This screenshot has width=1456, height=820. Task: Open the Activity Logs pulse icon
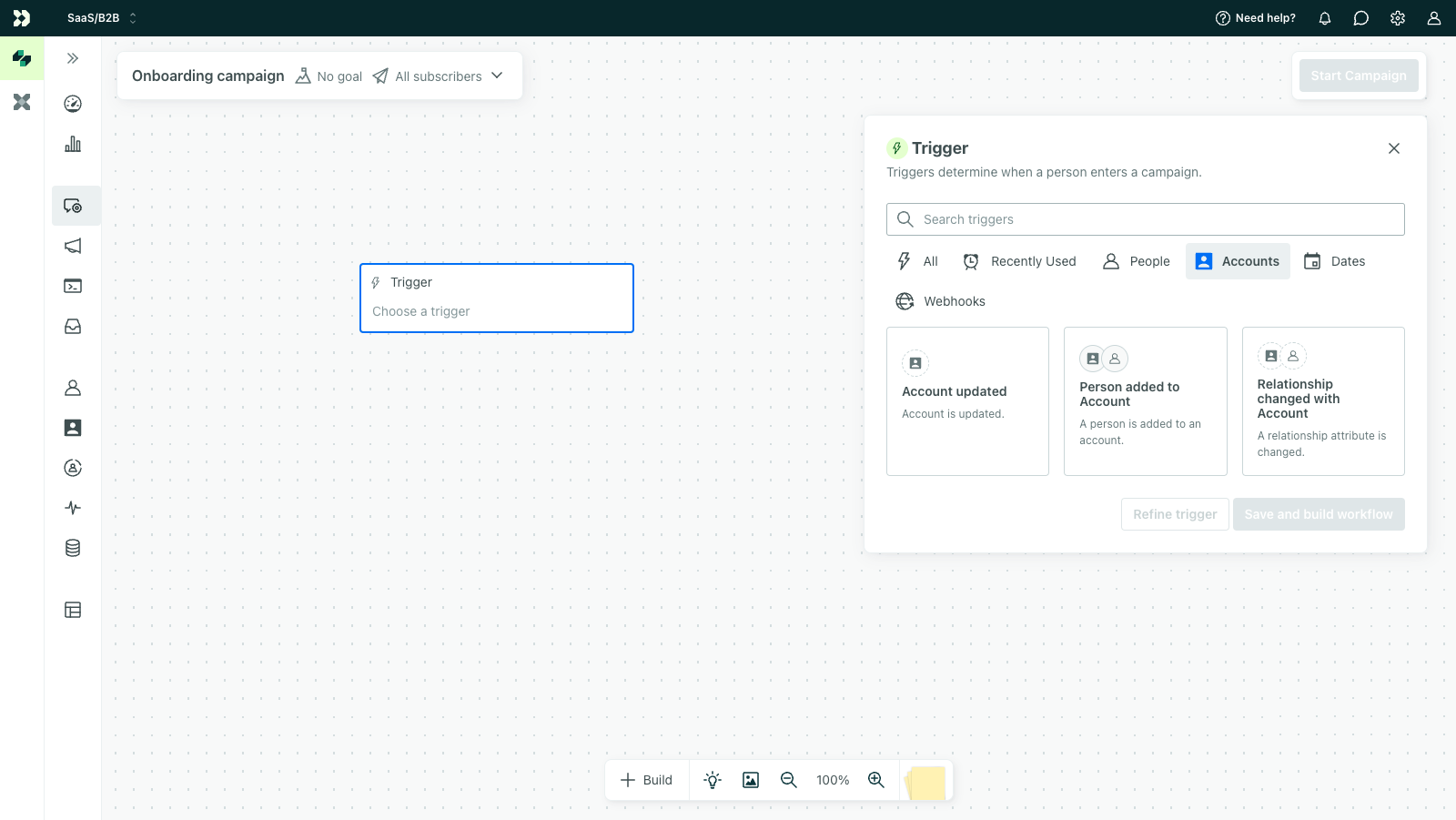pyautogui.click(x=73, y=508)
